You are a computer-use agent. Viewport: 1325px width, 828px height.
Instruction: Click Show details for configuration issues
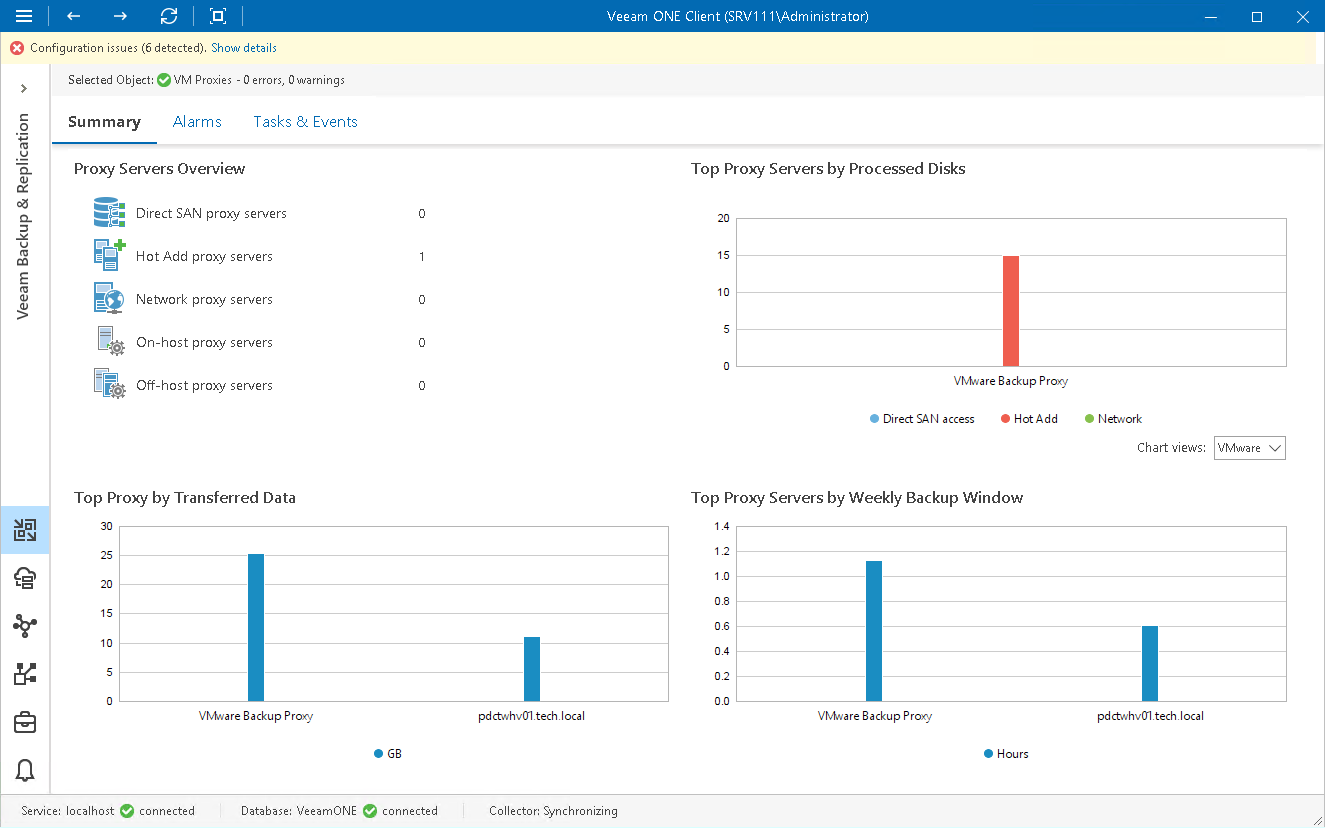point(243,47)
